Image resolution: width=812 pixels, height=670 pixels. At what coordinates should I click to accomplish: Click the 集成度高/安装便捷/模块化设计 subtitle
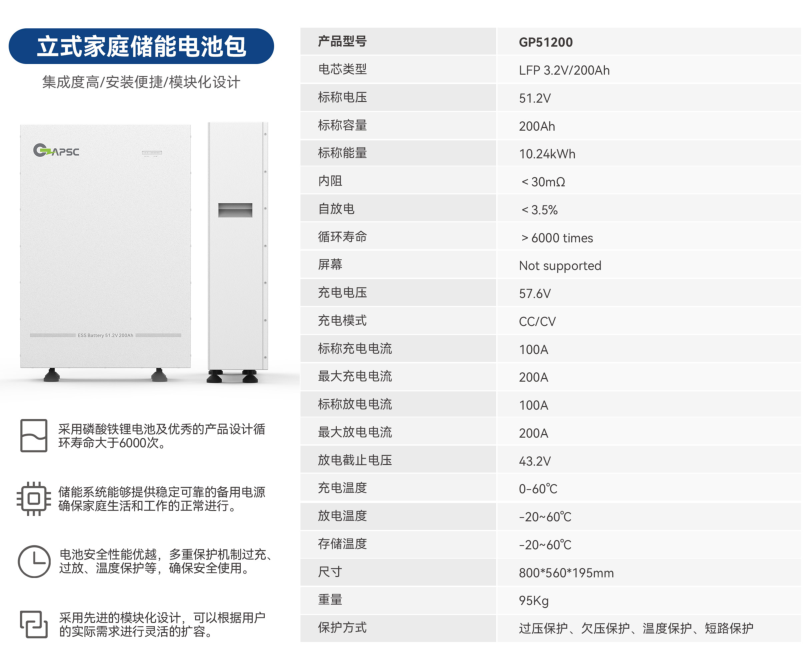tap(141, 82)
